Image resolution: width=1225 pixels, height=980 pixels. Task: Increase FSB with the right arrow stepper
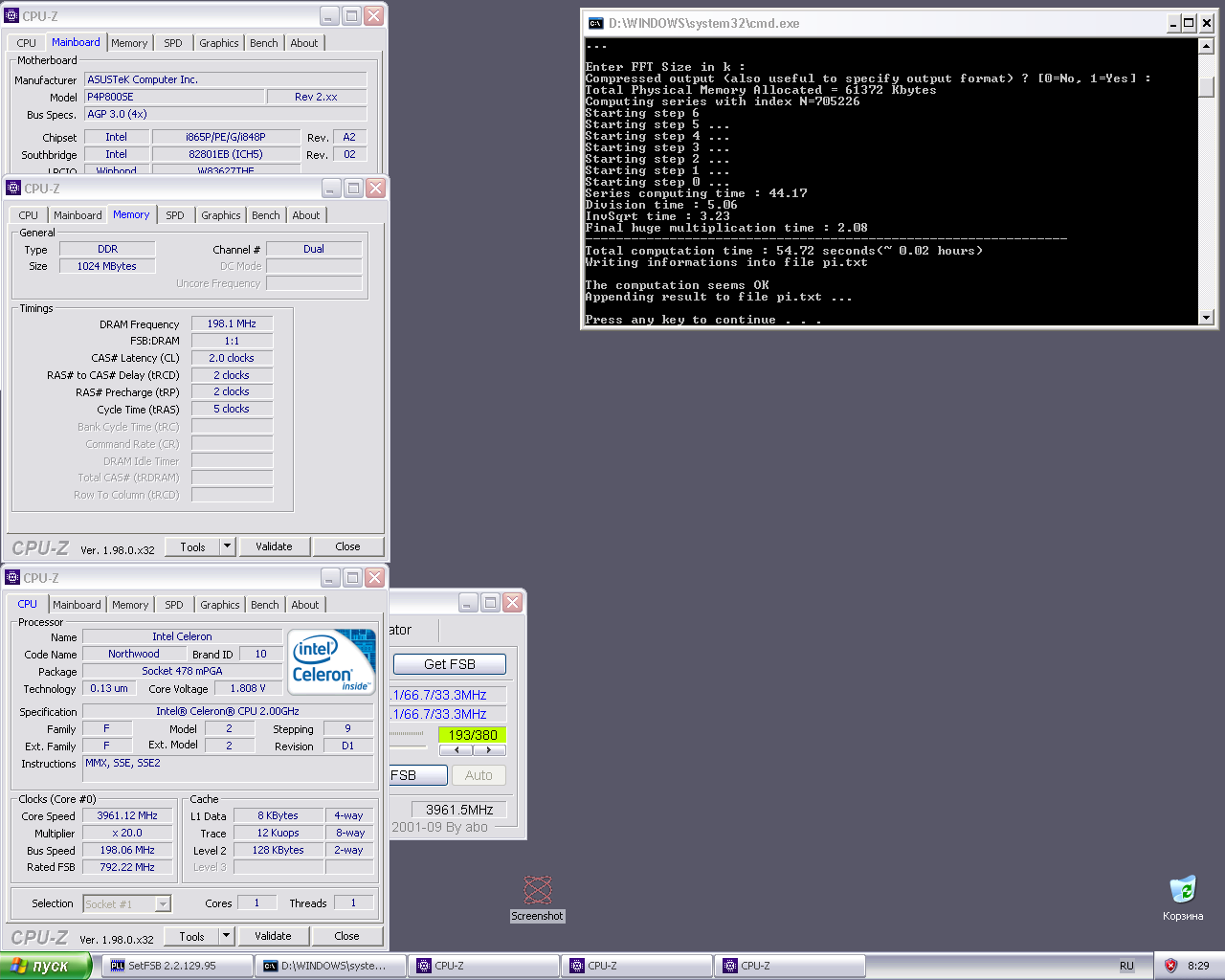[489, 750]
